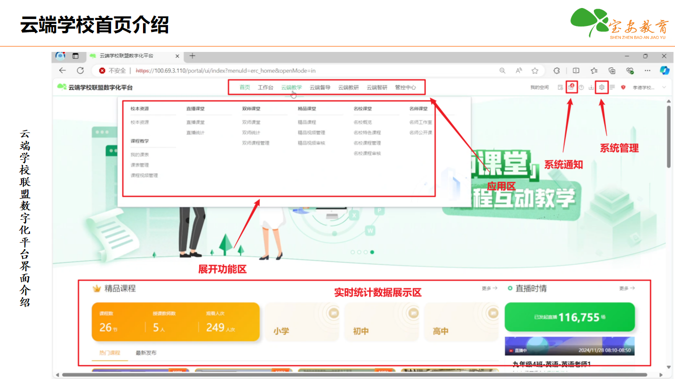Open 直播课堂 link under 直播课堂 heading

coord(195,122)
